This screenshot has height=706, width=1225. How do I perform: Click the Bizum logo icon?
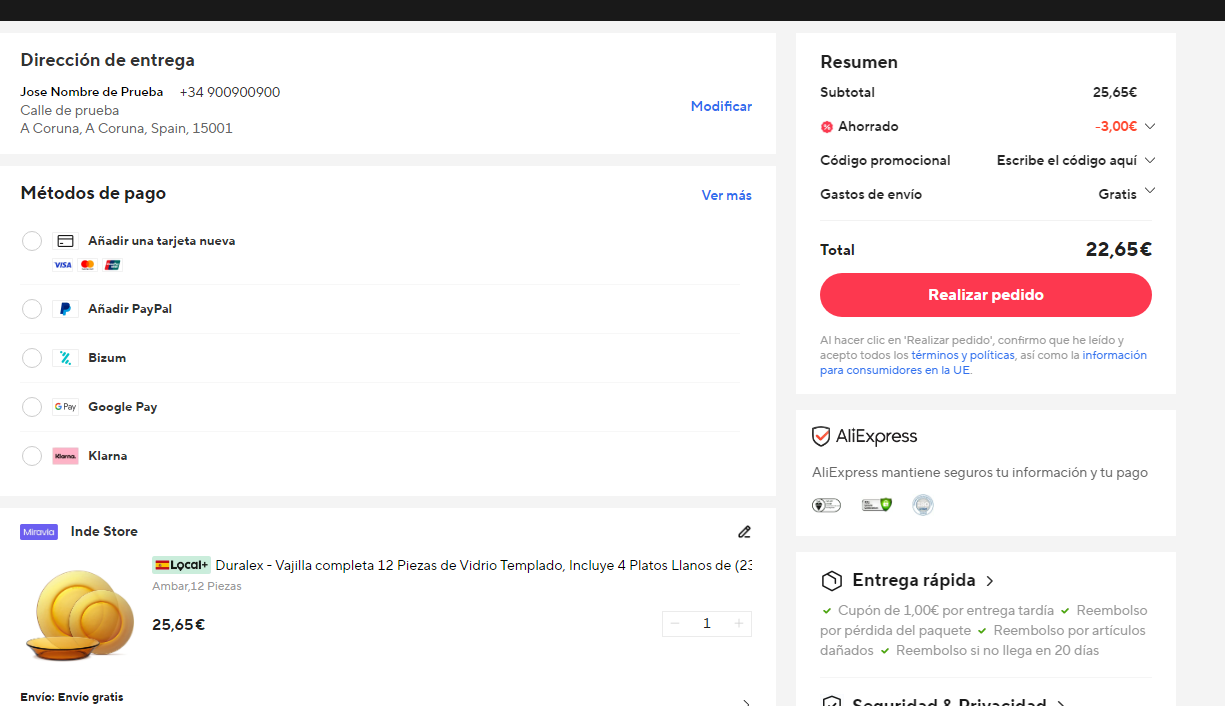65,358
